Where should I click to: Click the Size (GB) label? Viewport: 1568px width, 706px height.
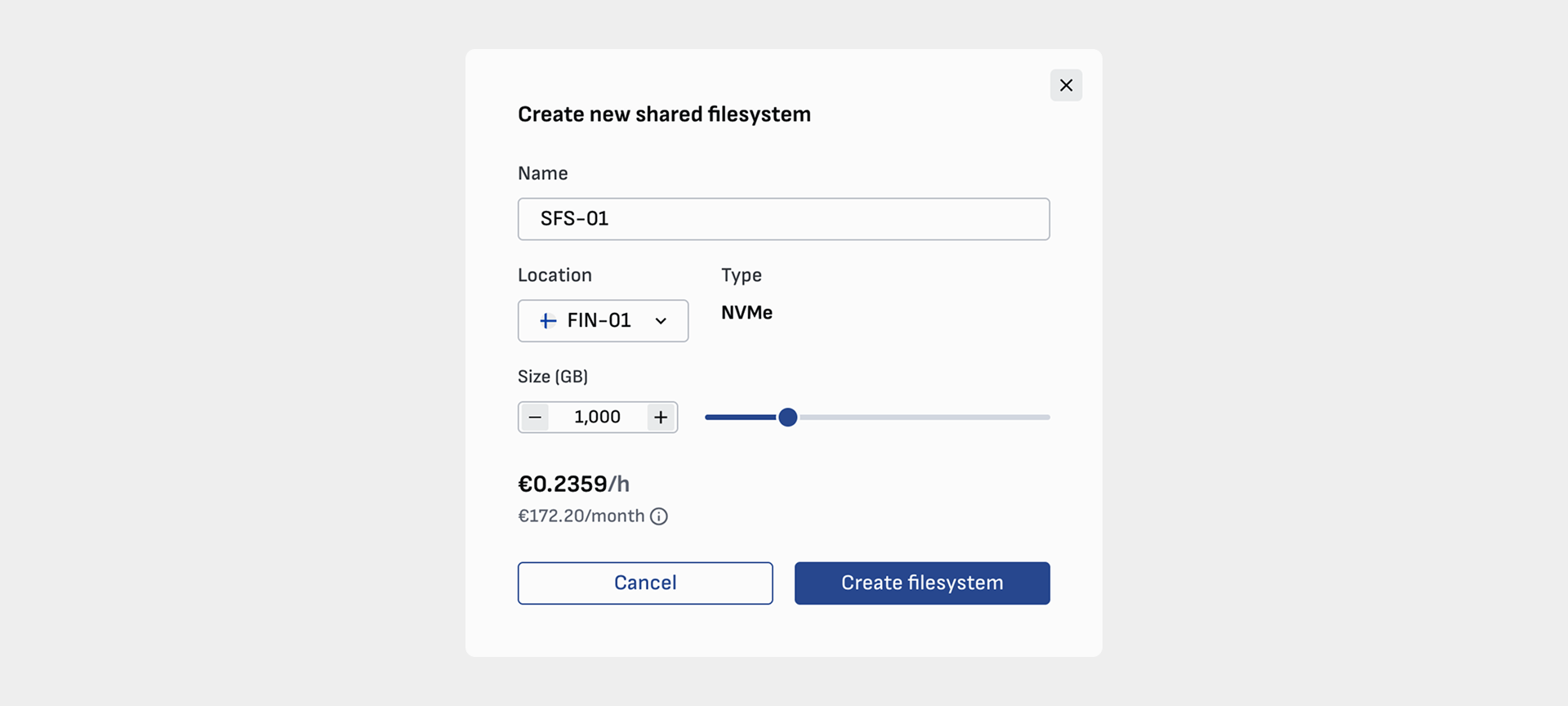(553, 377)
